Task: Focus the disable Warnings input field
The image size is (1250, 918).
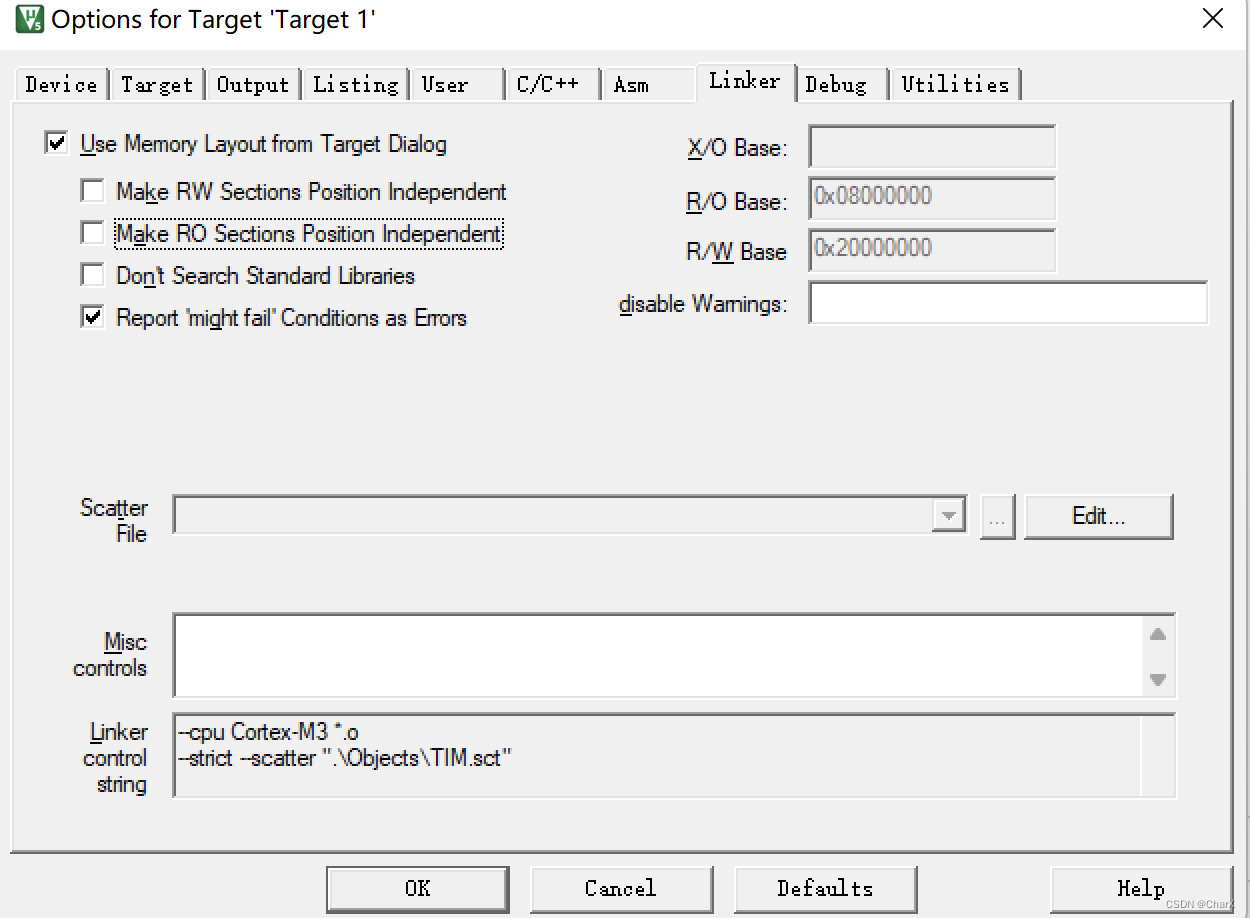Action: (x=1008, y=303)
